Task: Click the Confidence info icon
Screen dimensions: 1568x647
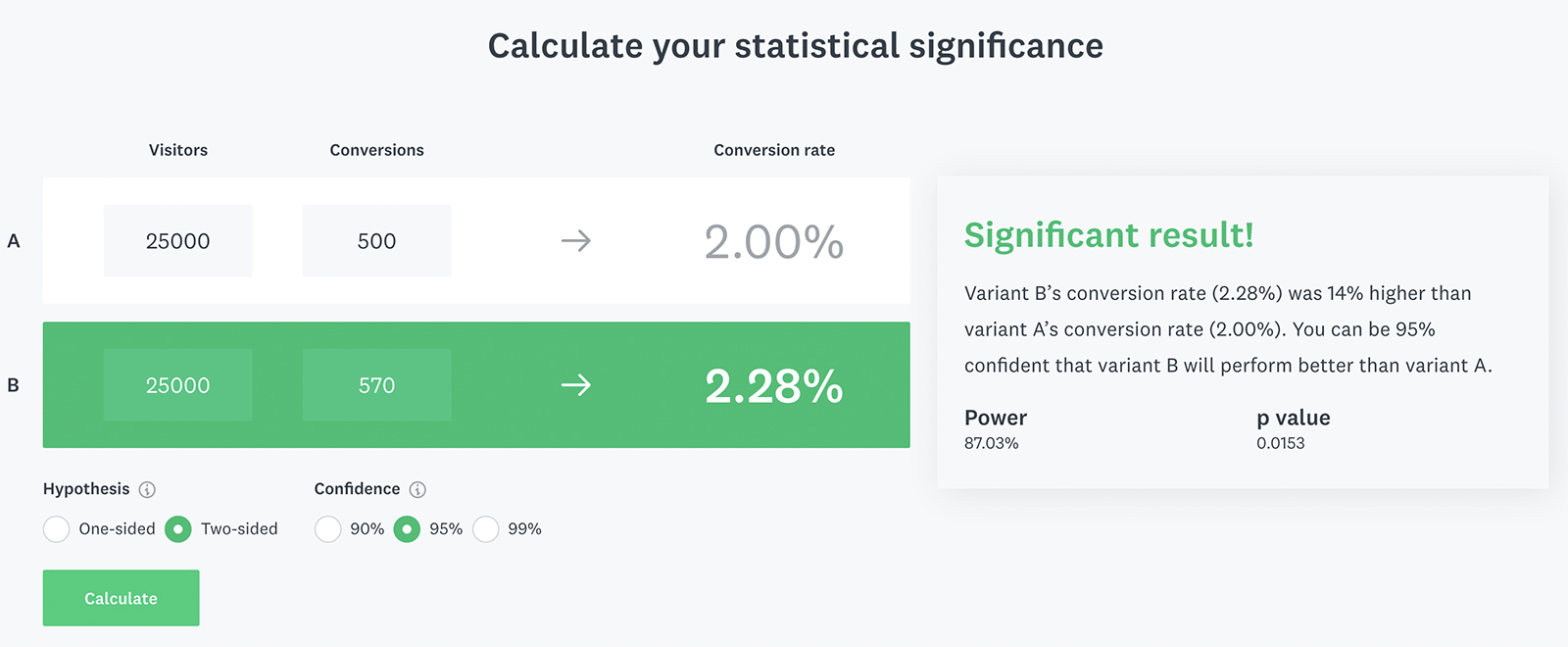Action: 417,489
